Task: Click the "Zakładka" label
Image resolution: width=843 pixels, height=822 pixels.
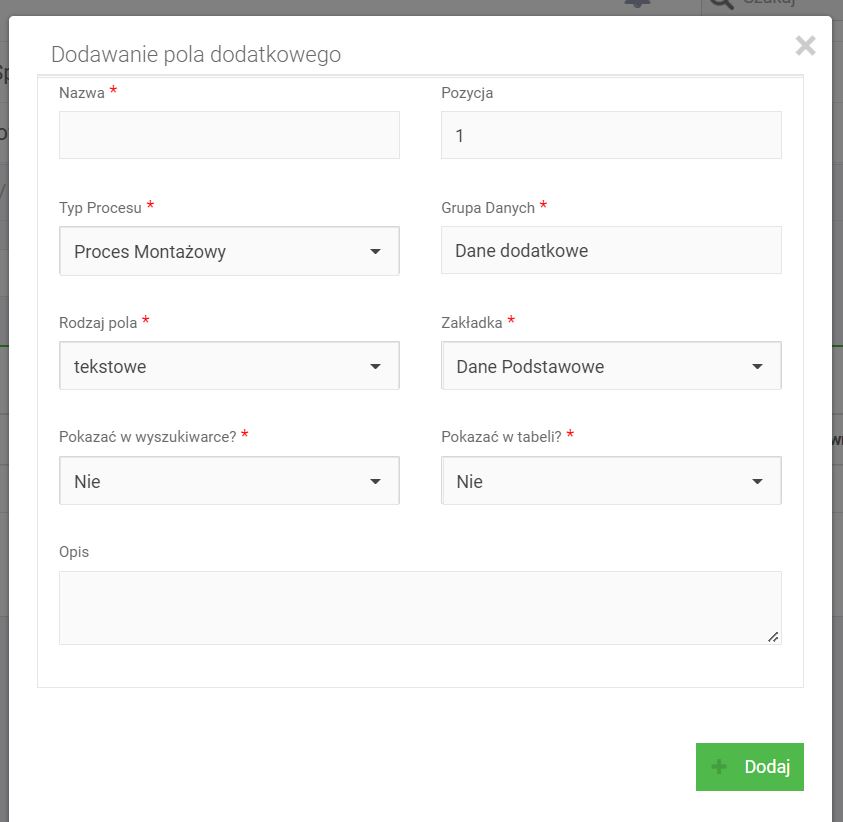Action: (472, 323)
